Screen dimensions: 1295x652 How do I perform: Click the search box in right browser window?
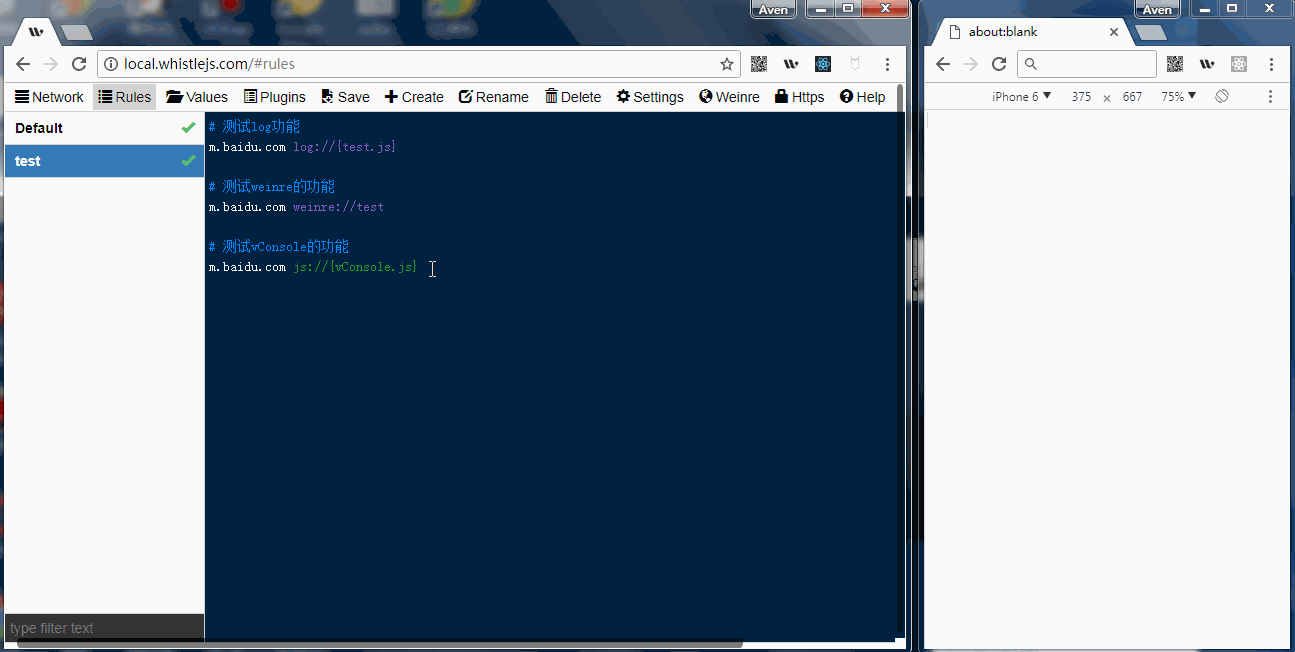click(x=1087, y=64)
